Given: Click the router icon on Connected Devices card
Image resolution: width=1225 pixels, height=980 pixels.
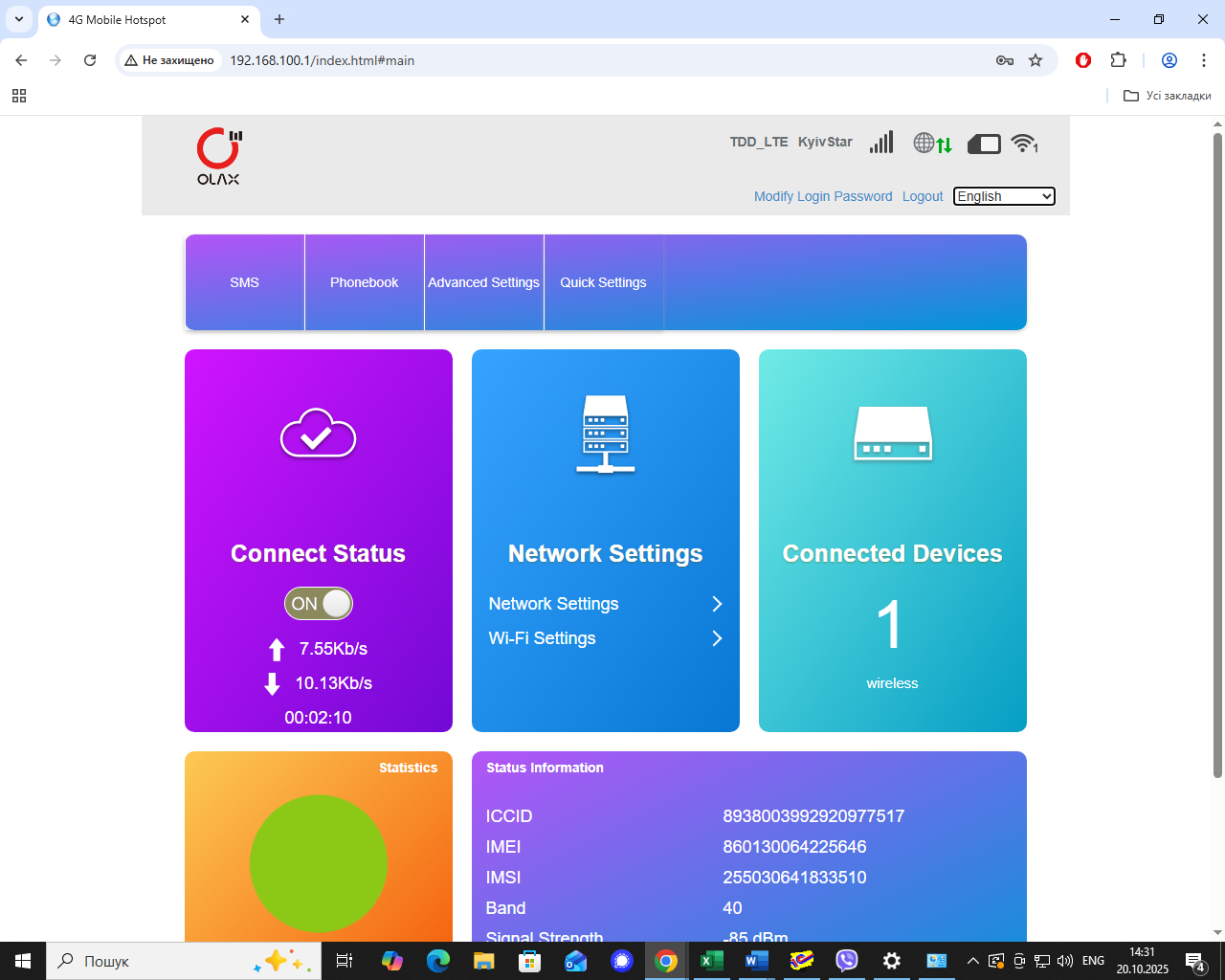Looking at the screenshot, I should (892, 434).
